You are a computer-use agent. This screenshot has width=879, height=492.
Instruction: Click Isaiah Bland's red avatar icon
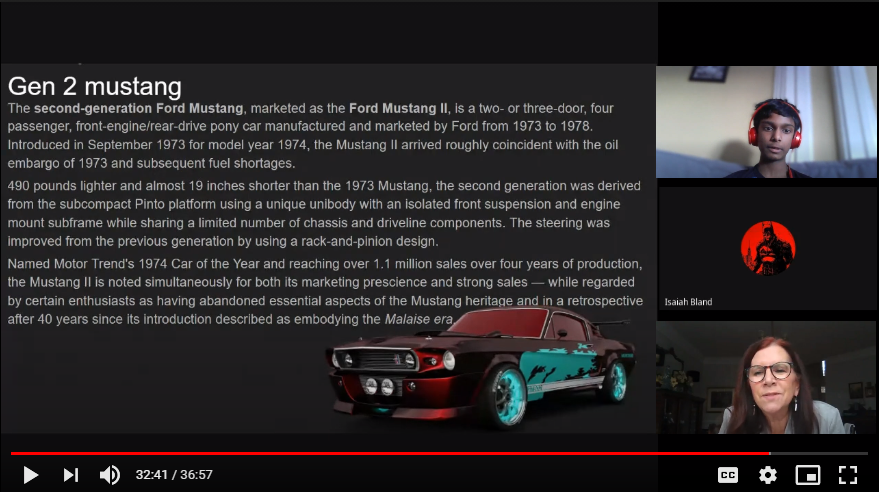coord(767,249)
